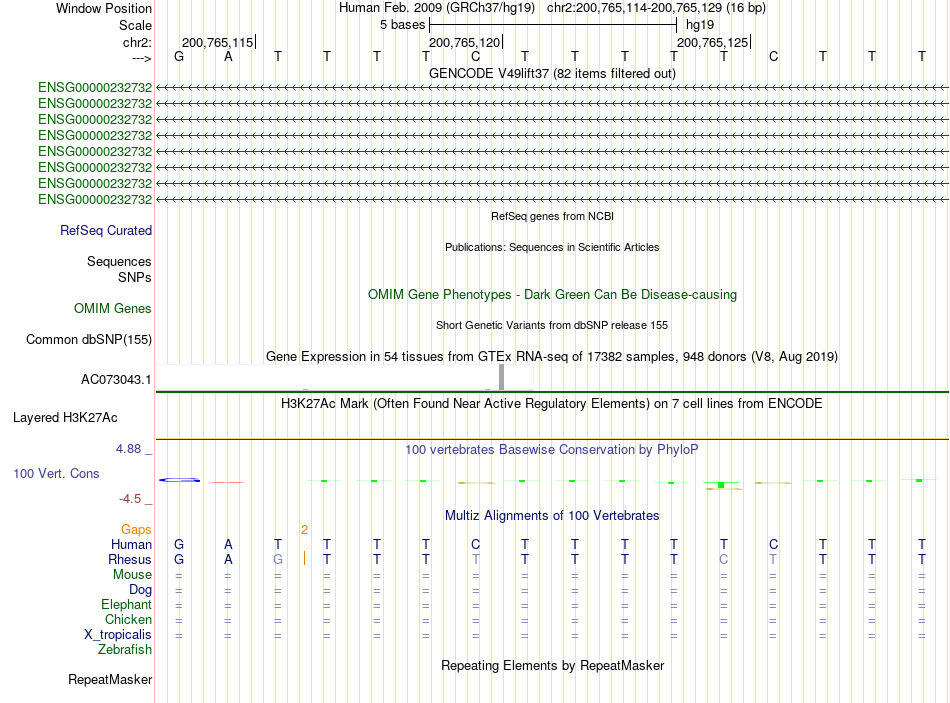The width and height of the screenshot is (950, 703).
Task: Click the Human species row label
Action: point(131,544)
